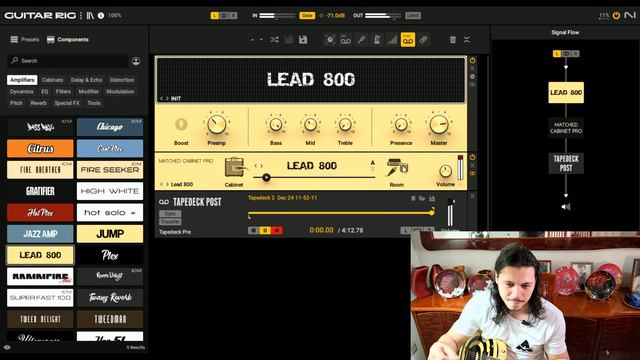Select the L input channel in header
Viewport: 640px width, 360px height.
215,16
